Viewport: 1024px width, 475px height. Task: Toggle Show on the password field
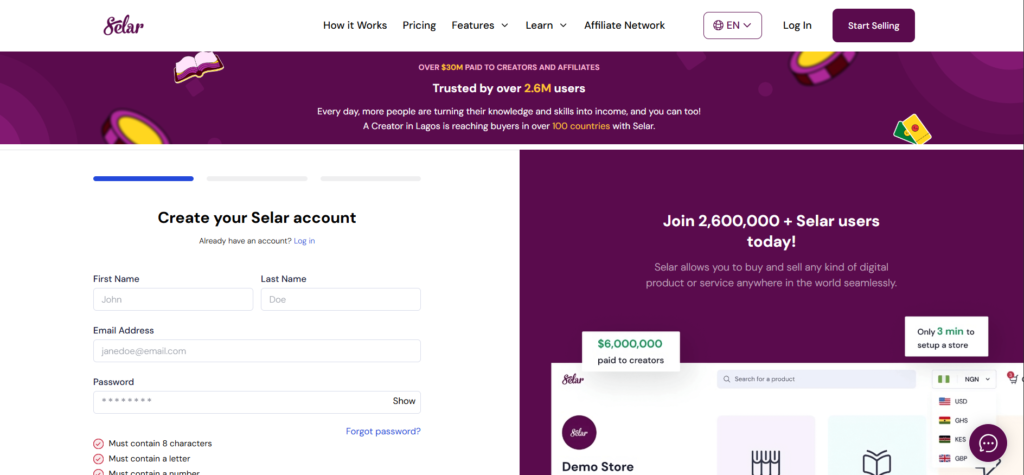404,401
